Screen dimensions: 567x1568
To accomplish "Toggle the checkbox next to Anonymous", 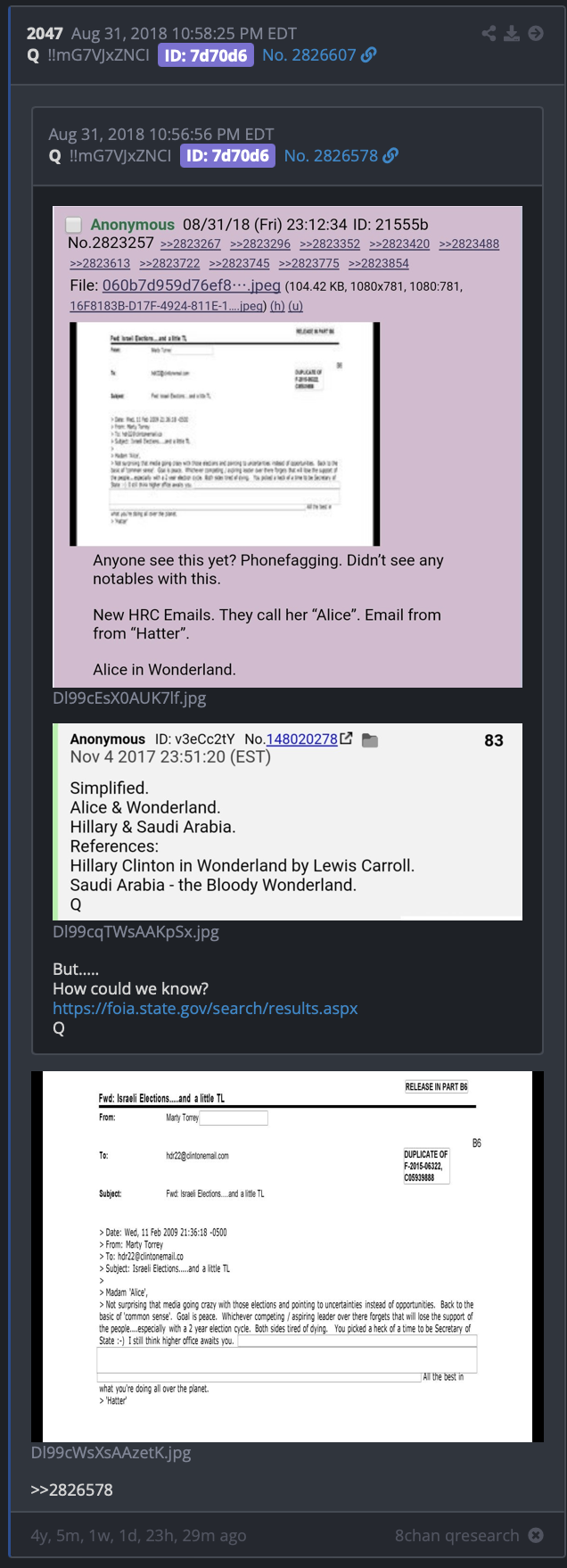I will click(74, 225).
